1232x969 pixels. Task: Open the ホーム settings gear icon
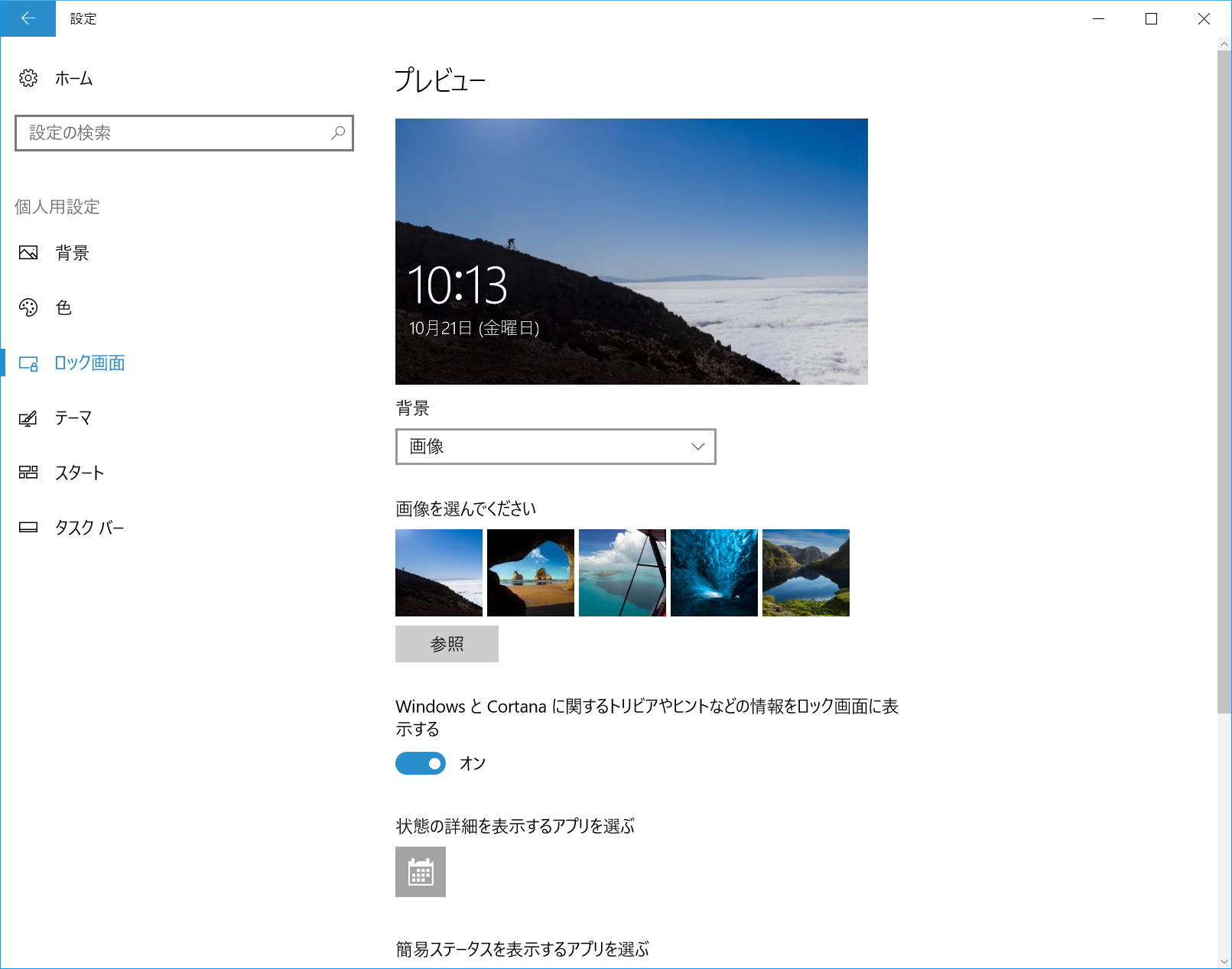(x=28, y=78)
